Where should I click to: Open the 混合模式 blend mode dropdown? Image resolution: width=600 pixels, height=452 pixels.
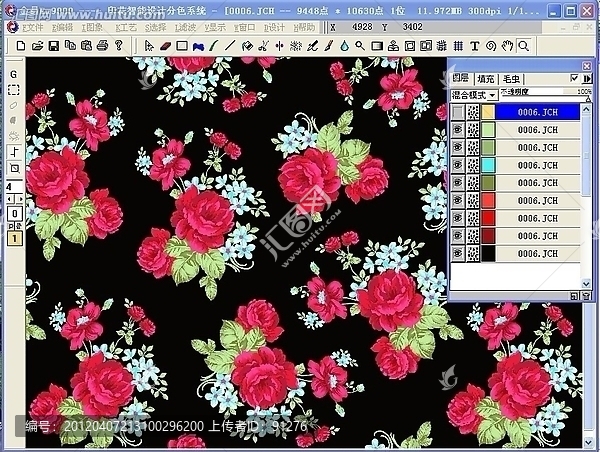coord(493,95)
